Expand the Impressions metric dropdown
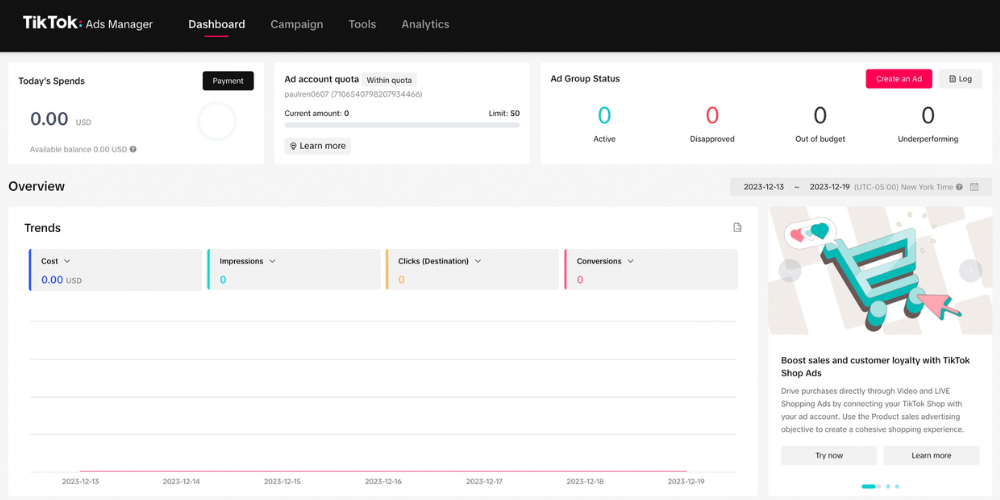 click(272, 261)
